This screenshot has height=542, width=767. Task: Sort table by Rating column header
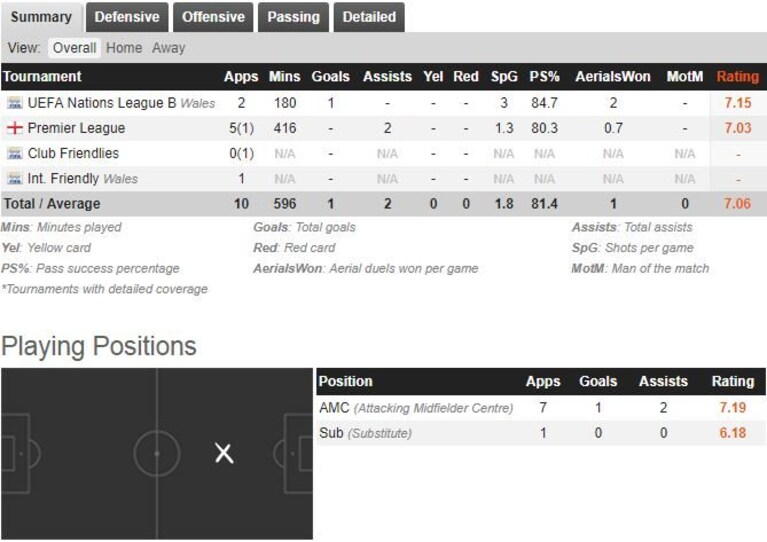[x=738, y=77]
